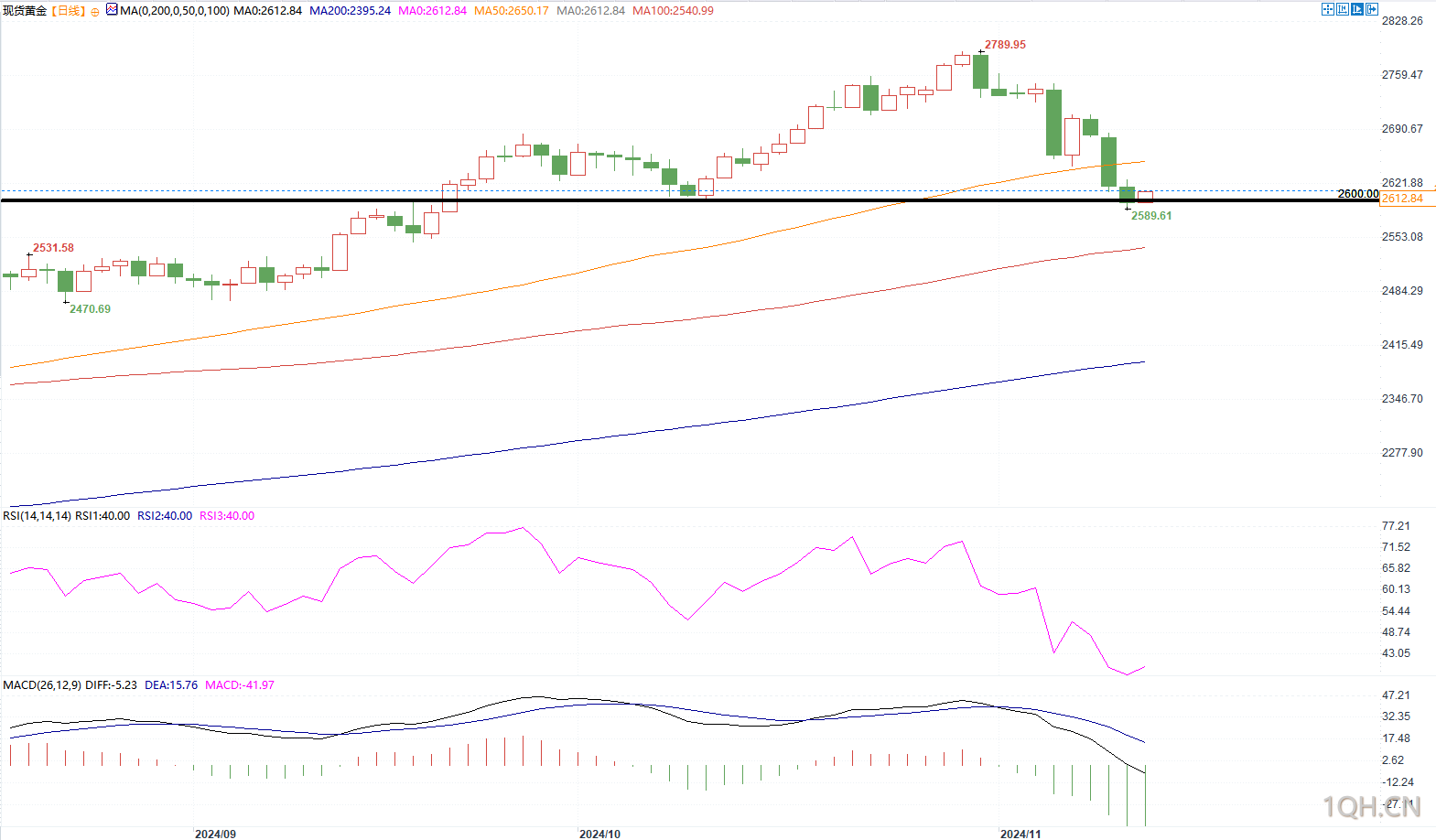The width and height of the screenshot is (1436, 840).
Task: Click the DEA:15.76 value
Action: pyautogui.click(x=171, y=685)
